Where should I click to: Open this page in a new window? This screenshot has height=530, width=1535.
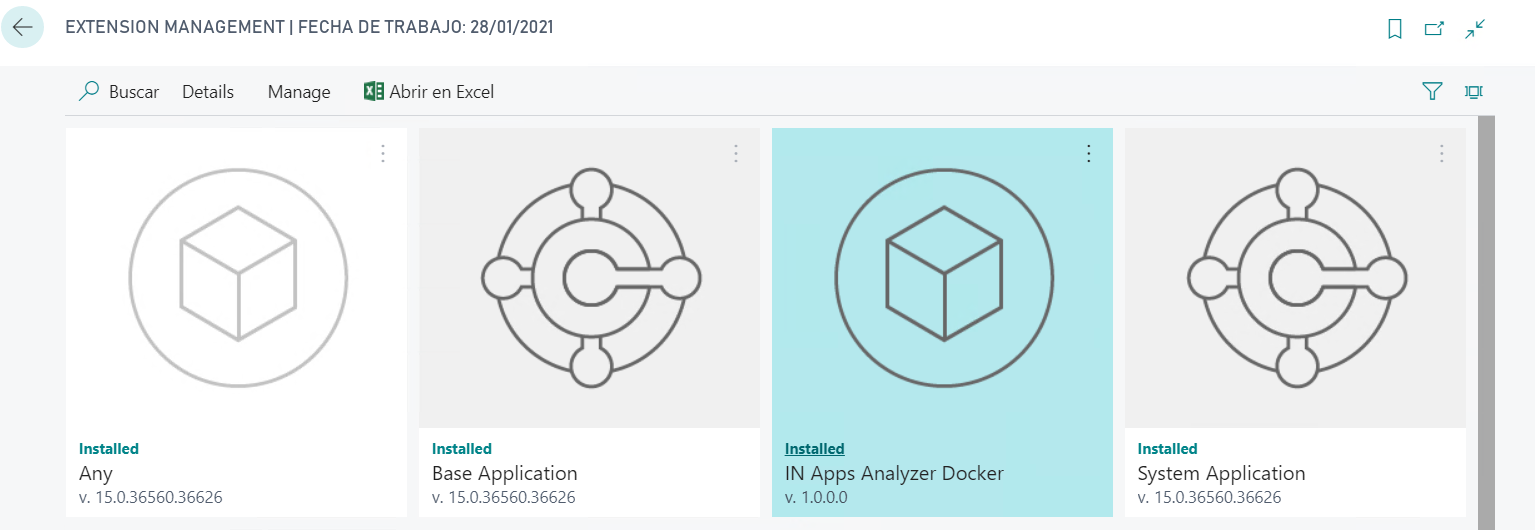pyautogui.click(x=1434, y=29)
